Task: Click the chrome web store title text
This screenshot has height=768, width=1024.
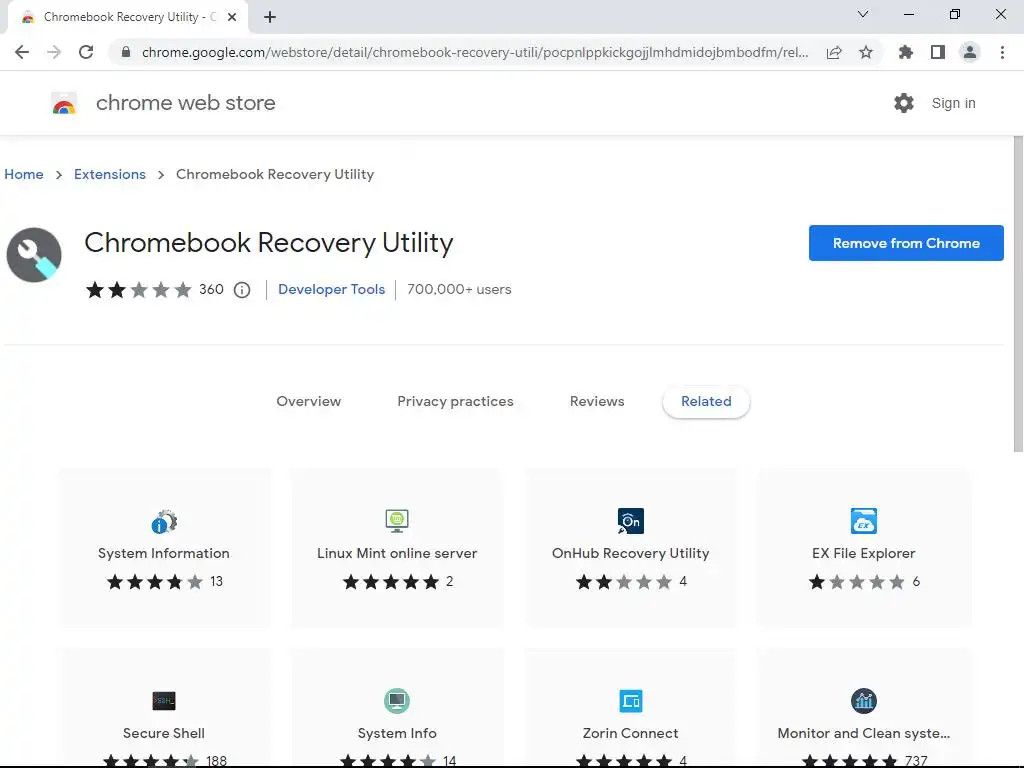Action: point(185,103)
